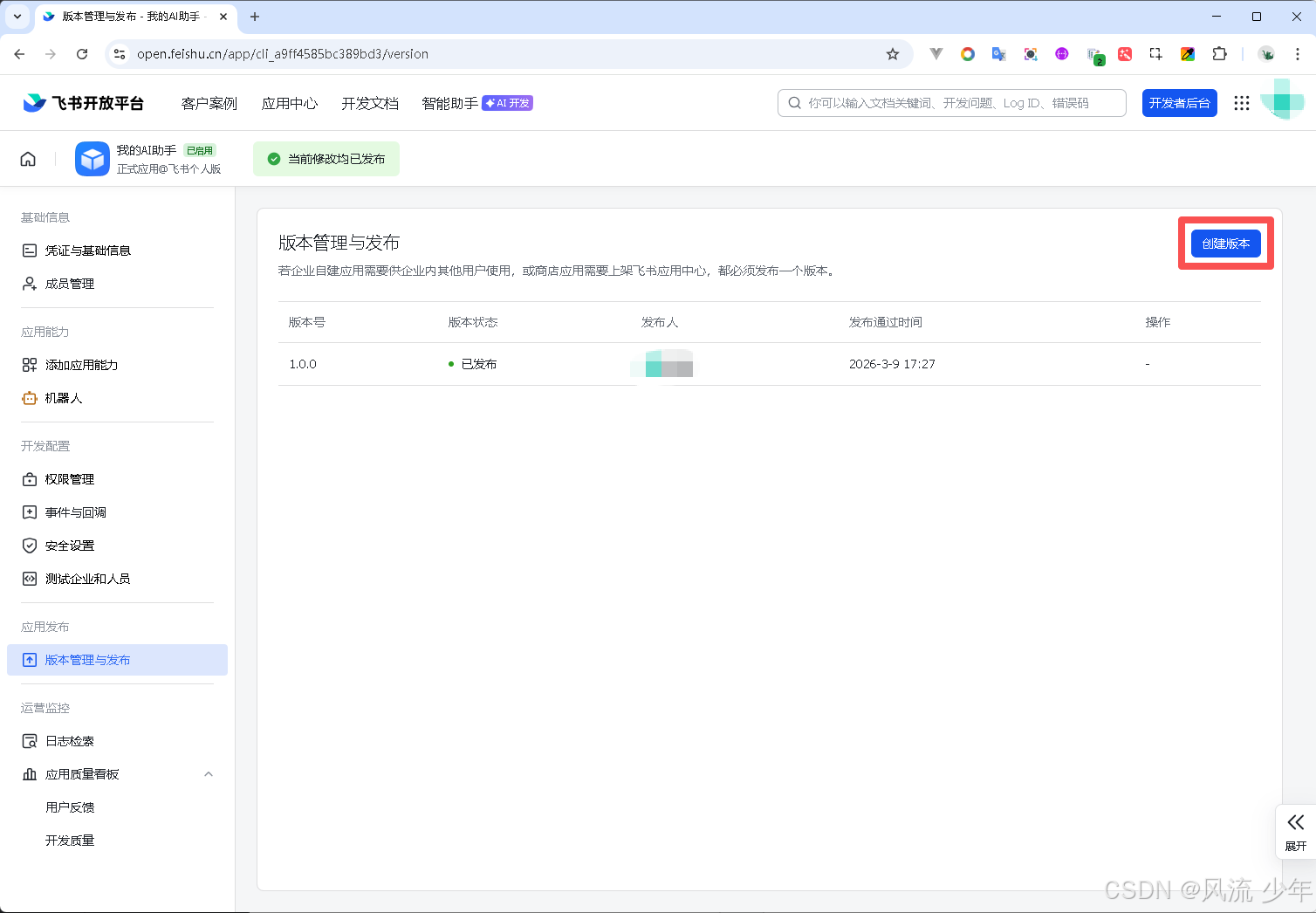This screenshot has height=913, width=1316.
Task: Reload the page in browser
Action: coord(82,54)
